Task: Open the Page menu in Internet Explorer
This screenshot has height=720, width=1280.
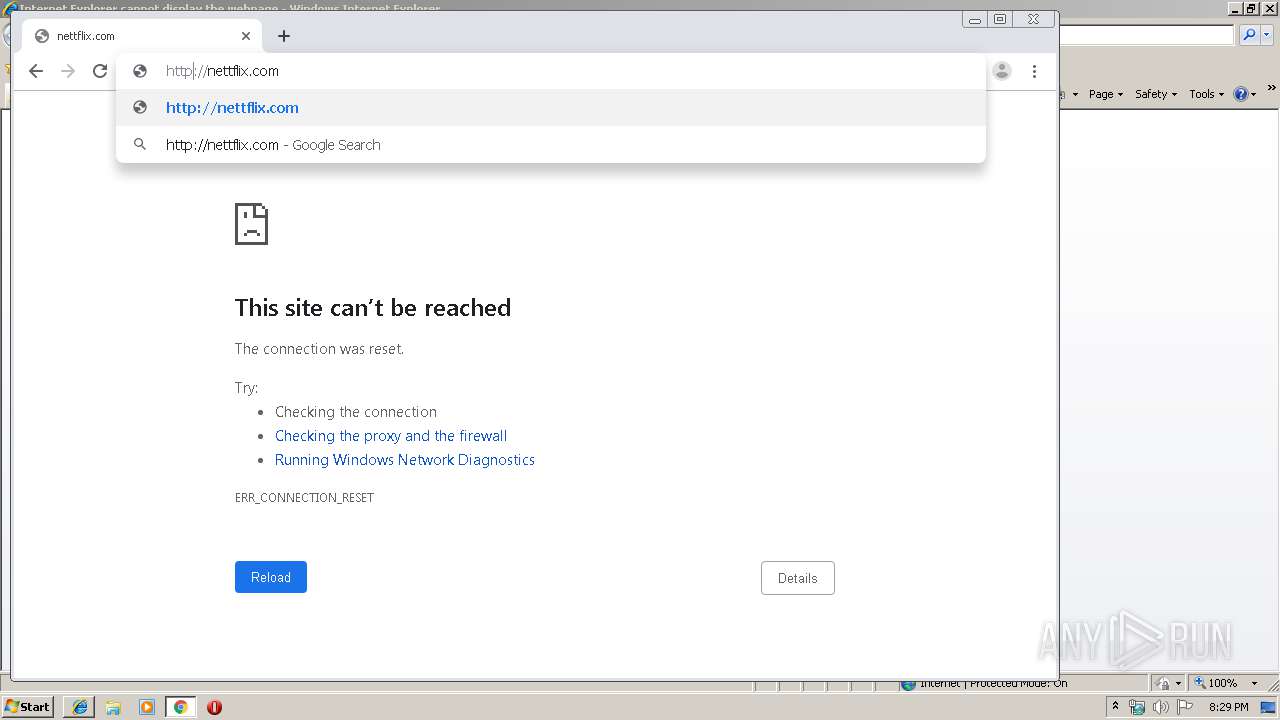Action: click(x=1106, y=94)
